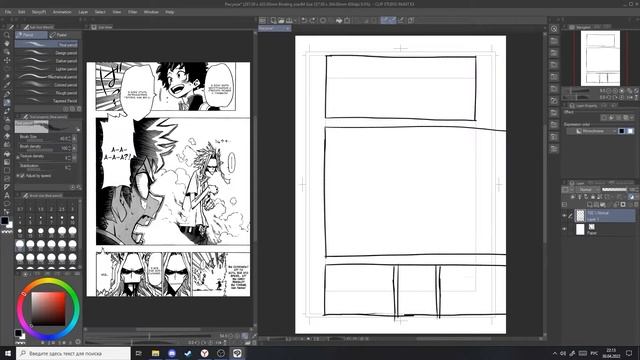Image resolution: width=640 pixels, height=360 pixels.
Task: Toggle visibility of the Paper layer
Action: coord(564,229)
